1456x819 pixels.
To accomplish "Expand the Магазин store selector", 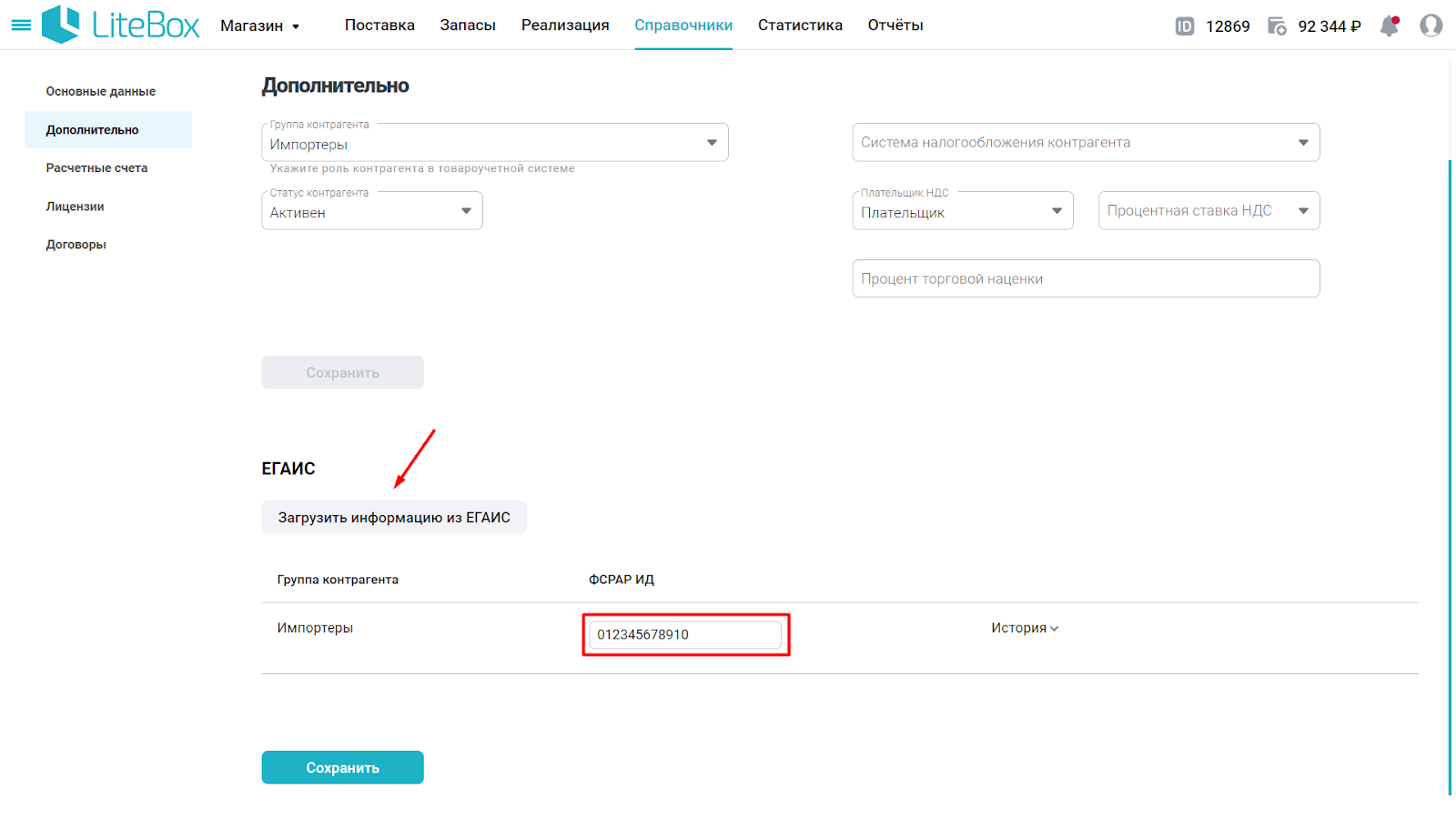I will pos(260,26).
